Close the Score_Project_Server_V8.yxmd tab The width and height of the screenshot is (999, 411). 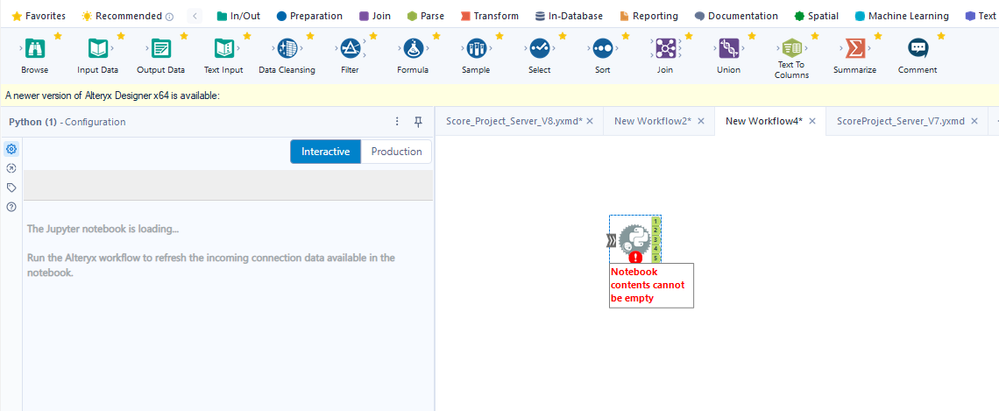(590, 121)
